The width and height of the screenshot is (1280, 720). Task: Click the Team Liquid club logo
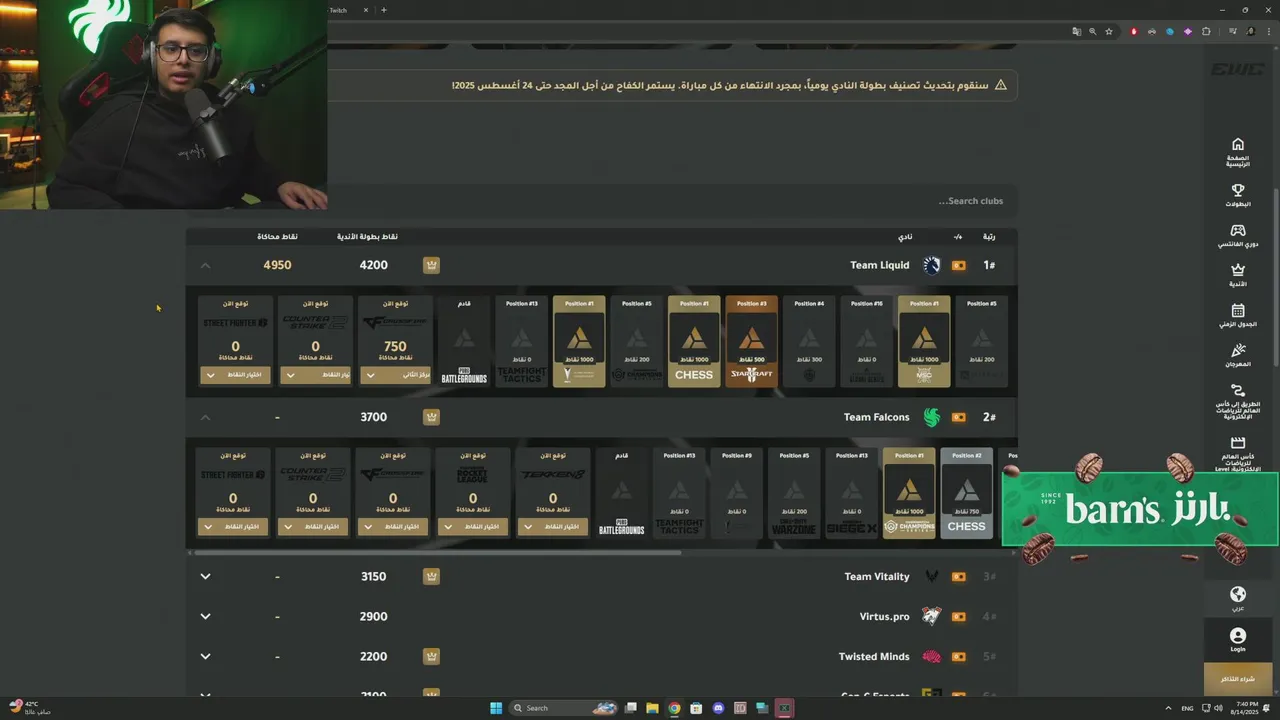click(932, 265)
